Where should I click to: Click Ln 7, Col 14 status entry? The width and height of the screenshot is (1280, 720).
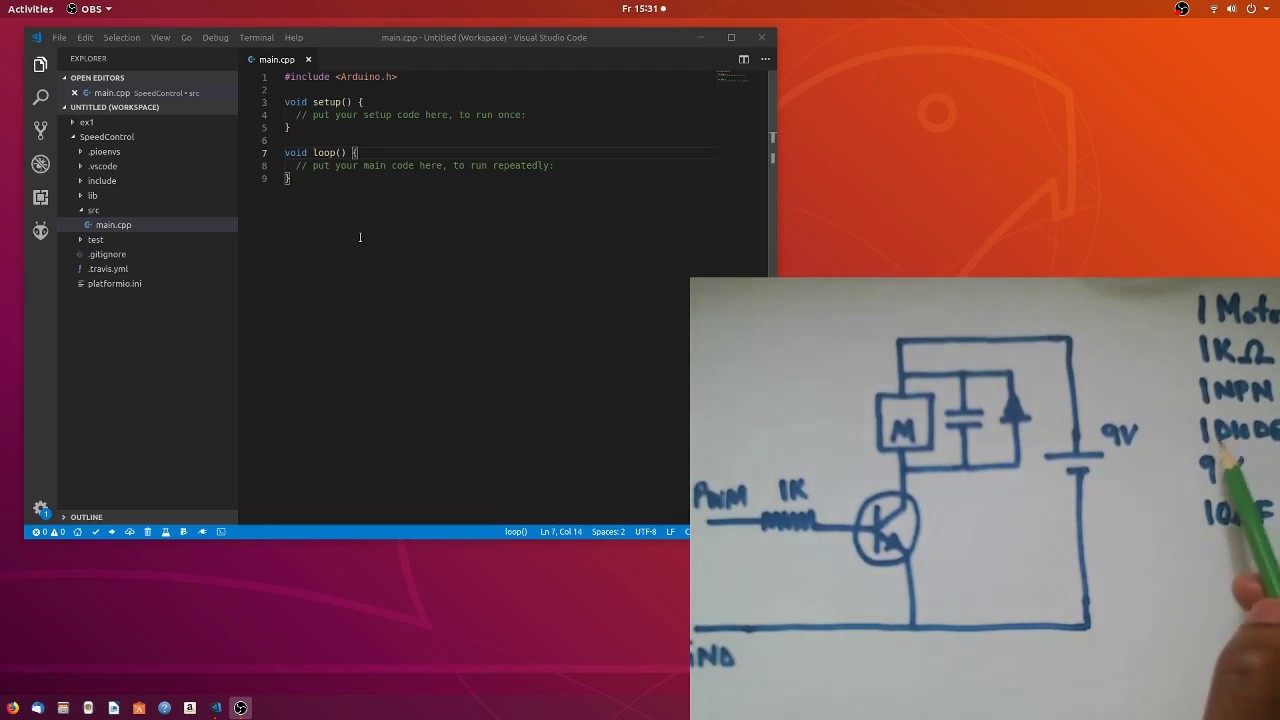pyautogui.click(x=561, y=532)
